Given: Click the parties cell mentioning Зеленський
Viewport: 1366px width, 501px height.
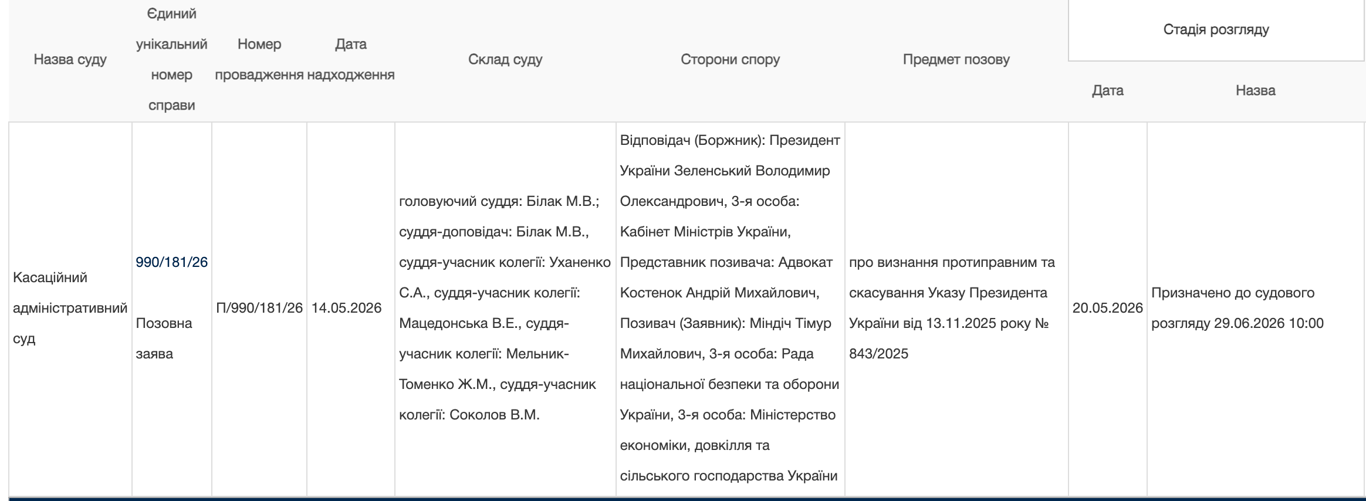Looking at the screenshot, I should (730, 308).
